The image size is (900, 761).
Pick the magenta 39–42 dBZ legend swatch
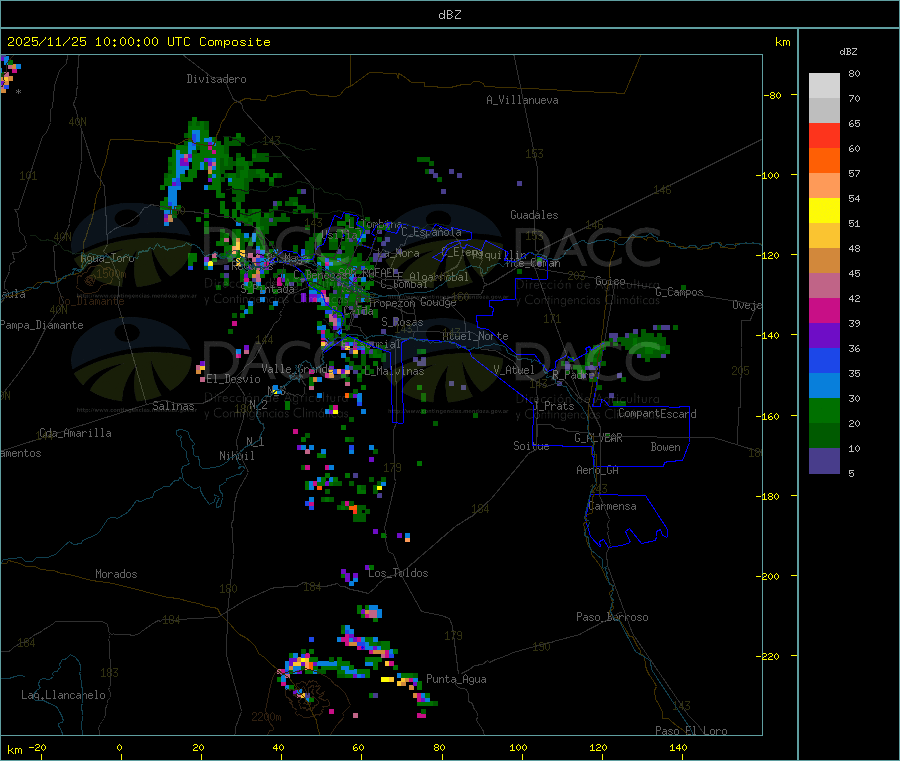point(824,310)
